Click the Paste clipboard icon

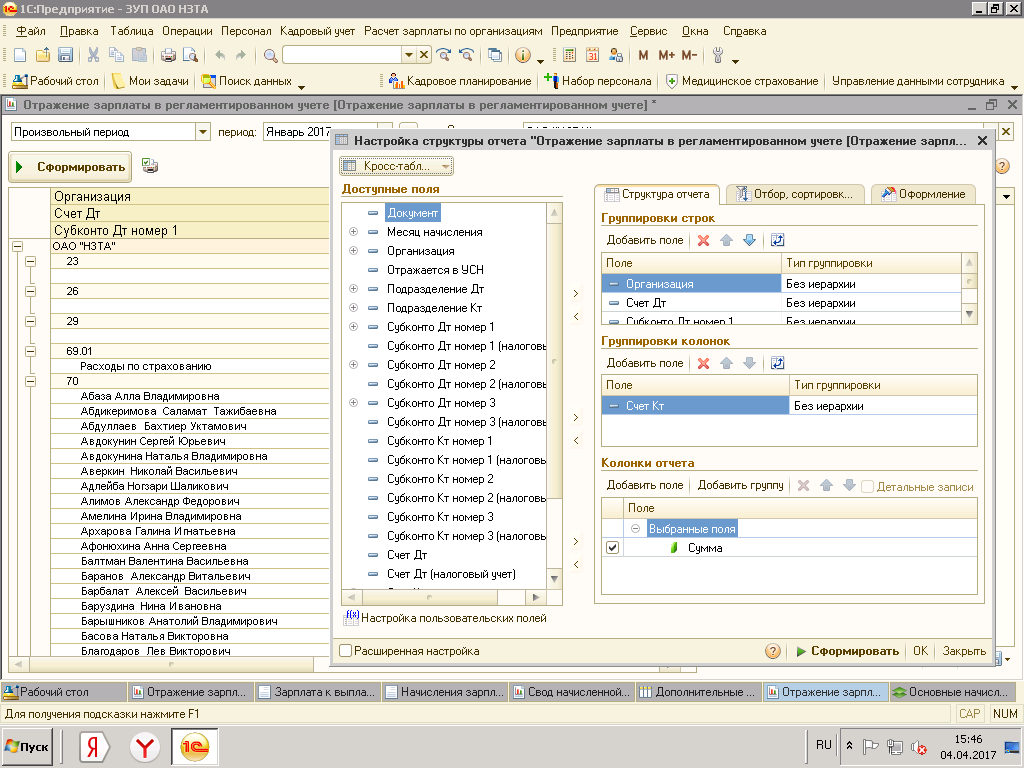(139, 56)
